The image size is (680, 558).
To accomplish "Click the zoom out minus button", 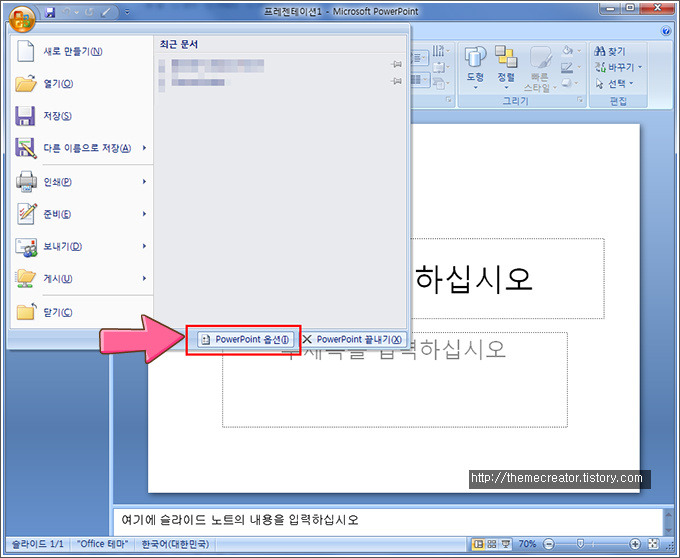I will click(x=549, y=544).
